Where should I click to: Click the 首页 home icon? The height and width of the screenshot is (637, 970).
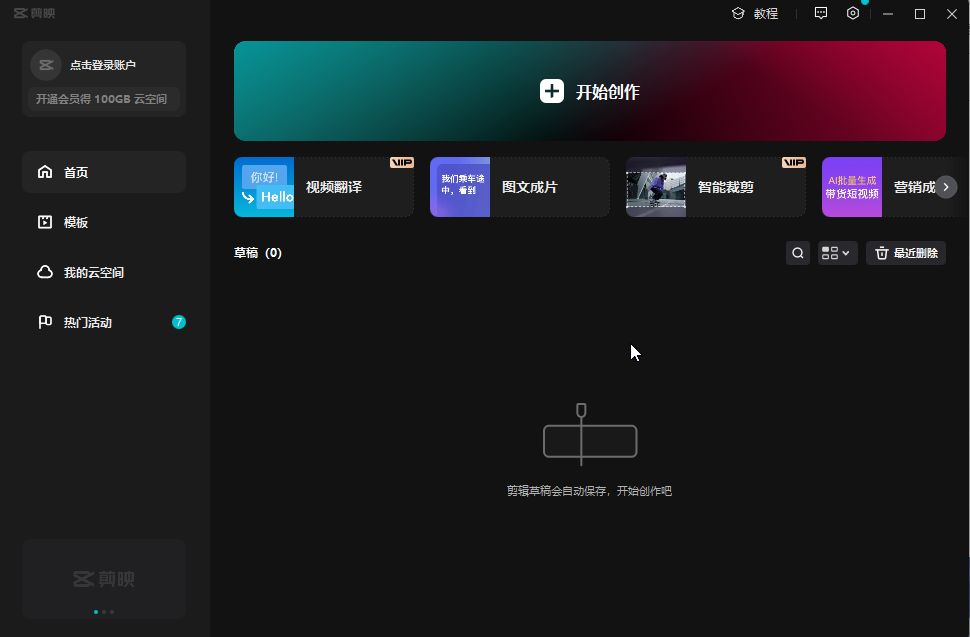pyautogui.click(x=45, y=172)
